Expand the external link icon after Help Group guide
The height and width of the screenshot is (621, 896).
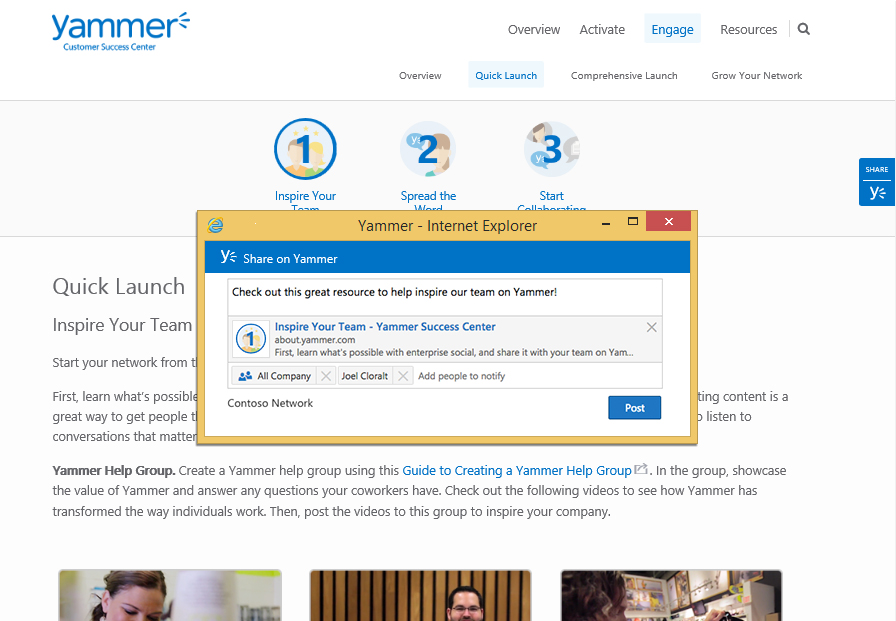coord(641,469)
